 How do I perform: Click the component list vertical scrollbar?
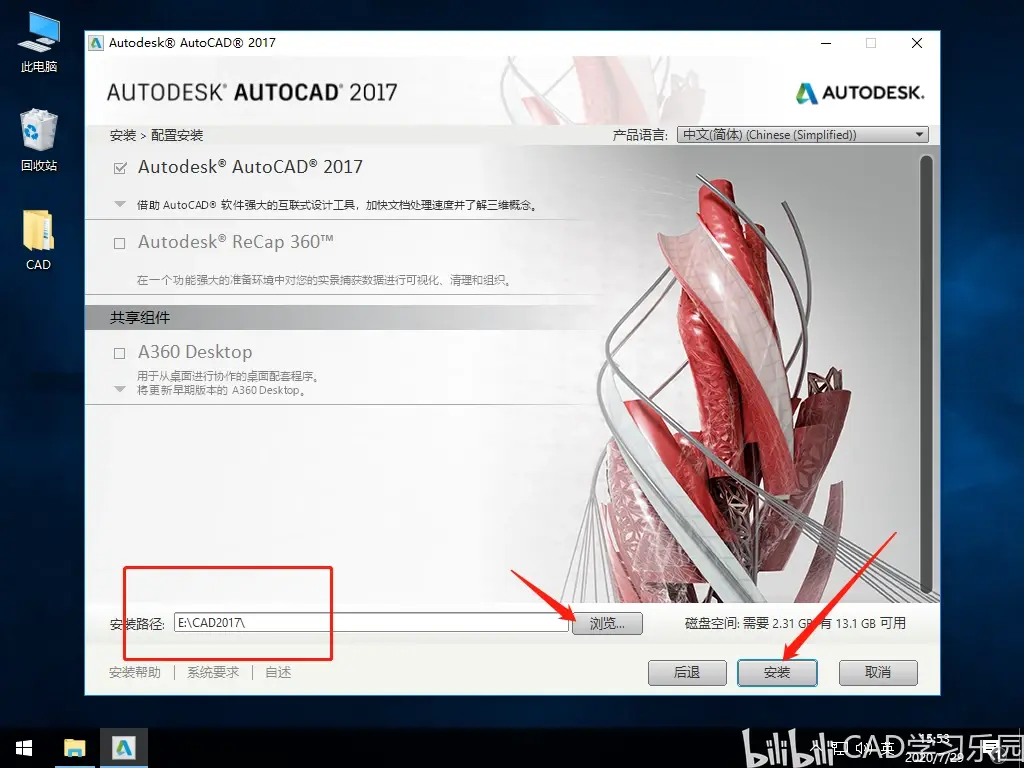(x=926, y=376)
